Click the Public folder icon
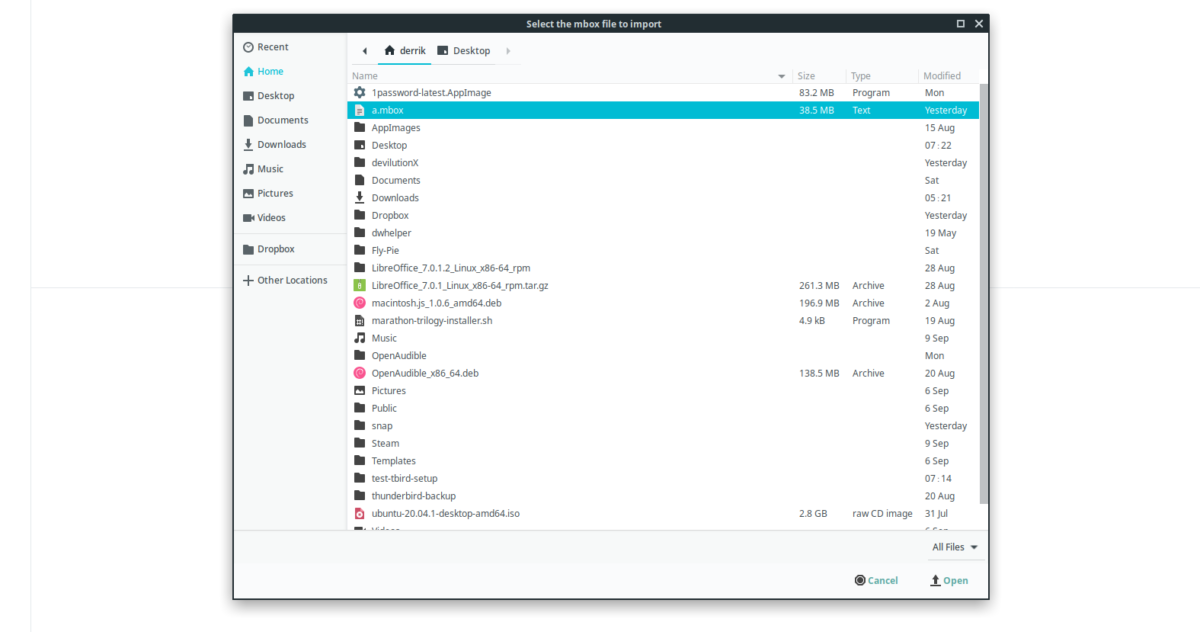Screen dimensions: 1200x632 (x=360, y=408)
